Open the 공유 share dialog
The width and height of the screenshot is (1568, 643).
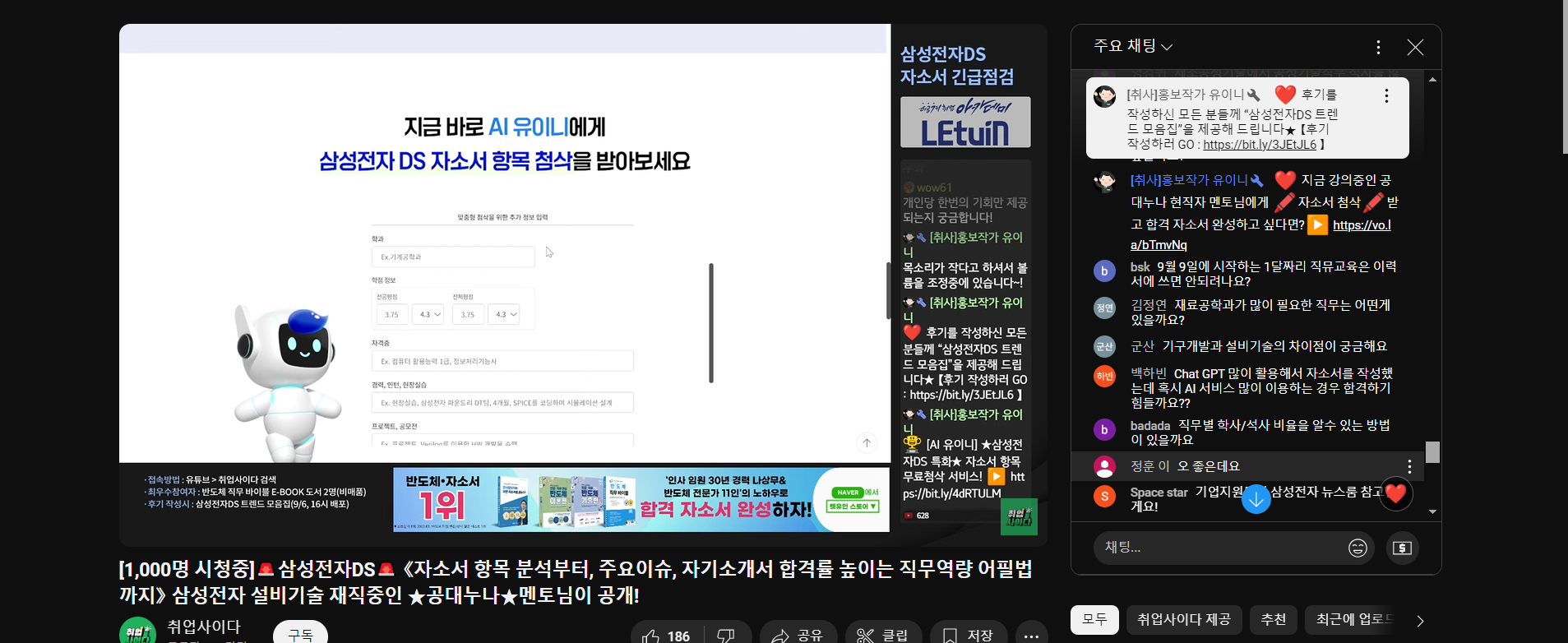798,636
